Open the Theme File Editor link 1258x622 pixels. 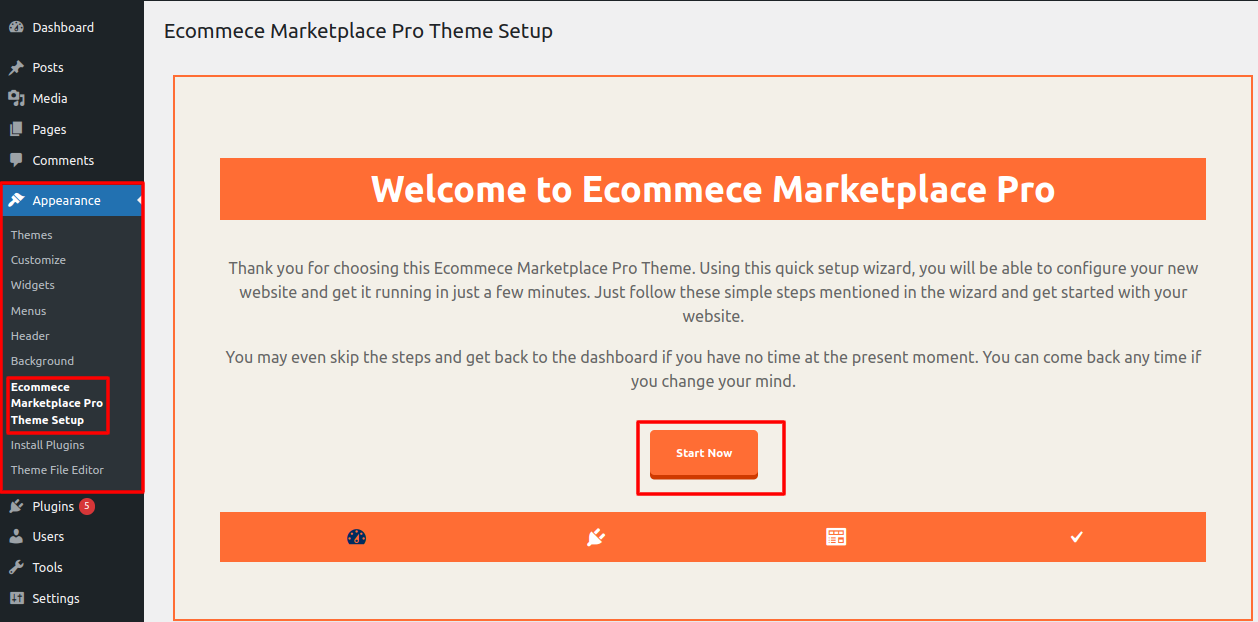[57, 470]
